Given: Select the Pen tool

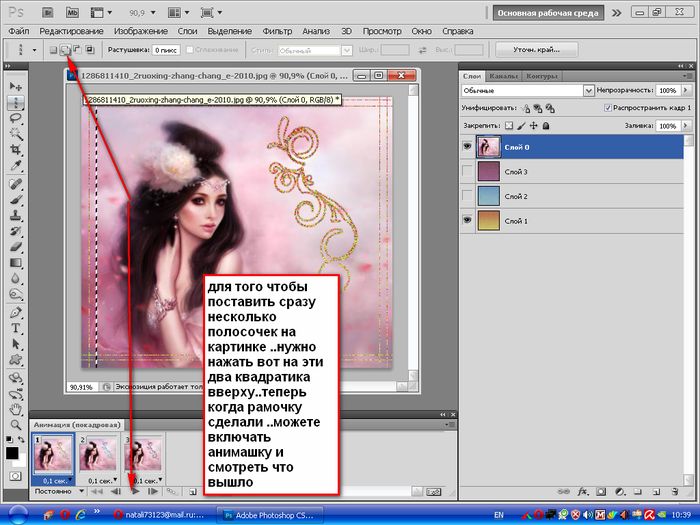Looking at the screenshot, I should click(16, 312).
